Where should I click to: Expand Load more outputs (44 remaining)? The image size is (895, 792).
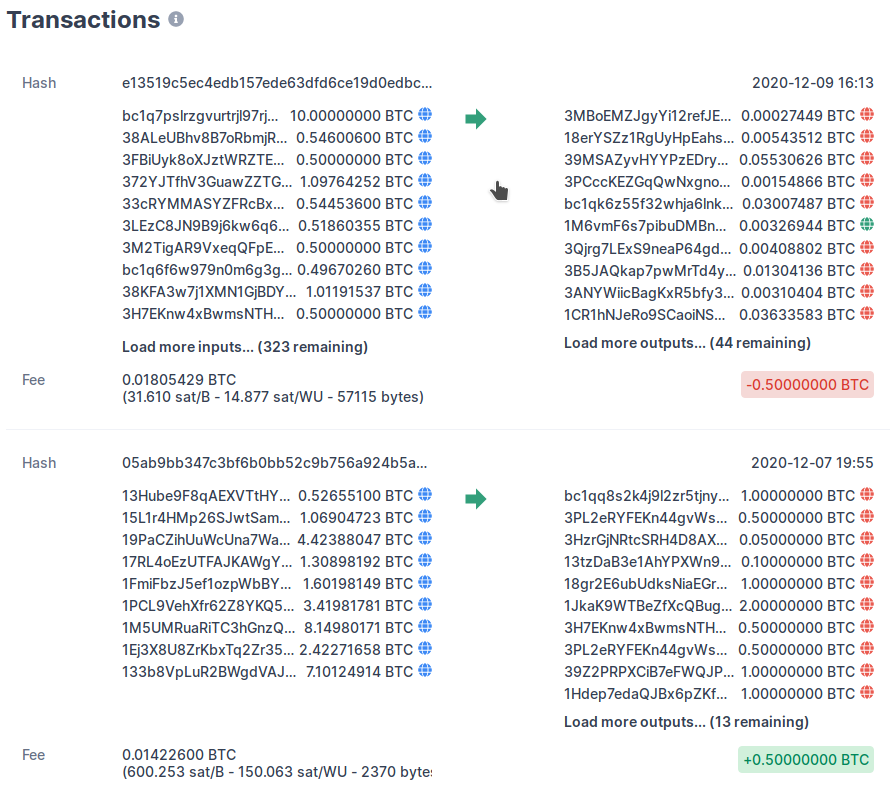(x=687, y=343)
